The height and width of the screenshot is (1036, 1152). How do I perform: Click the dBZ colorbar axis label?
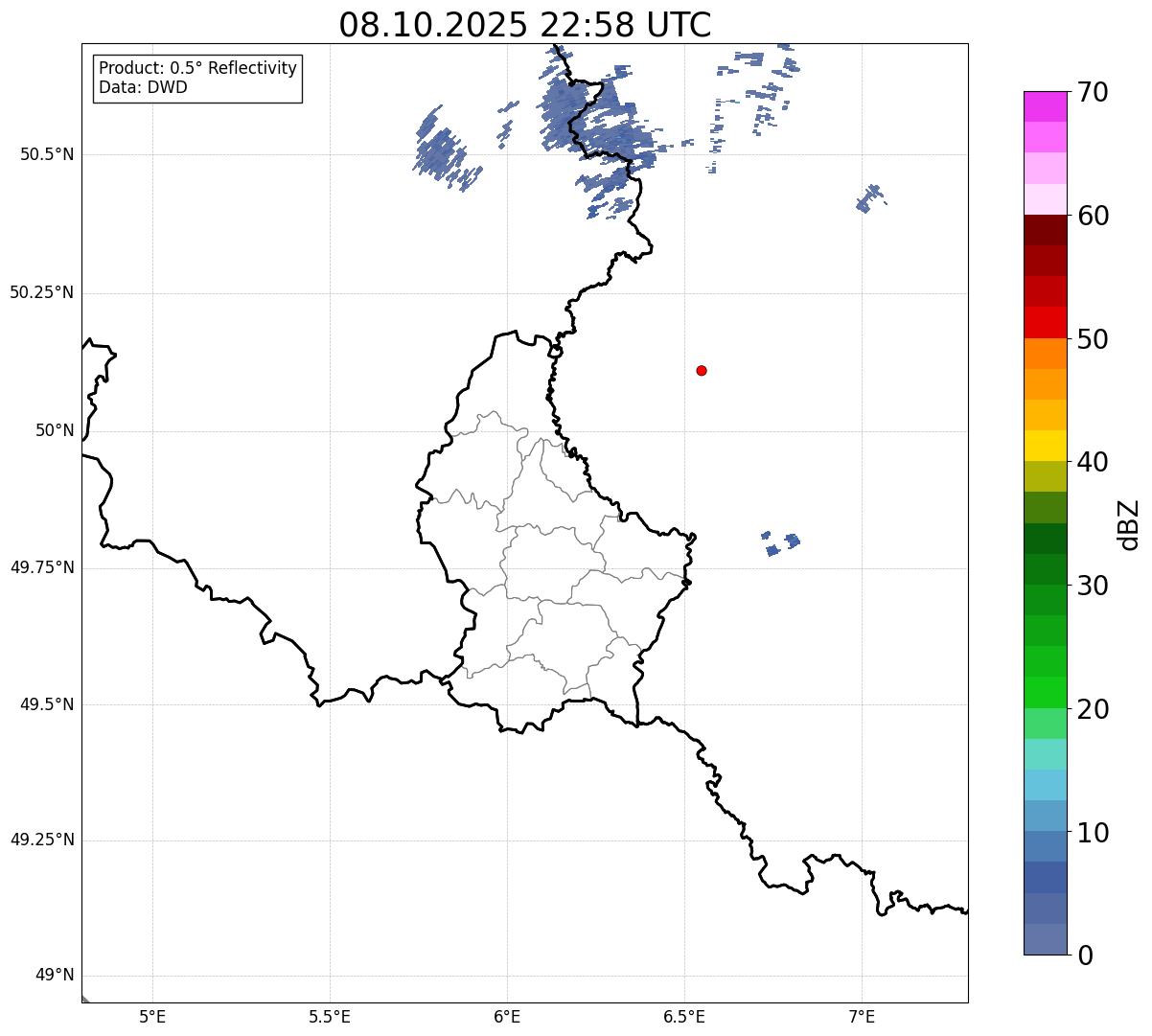click(1130, 523)
